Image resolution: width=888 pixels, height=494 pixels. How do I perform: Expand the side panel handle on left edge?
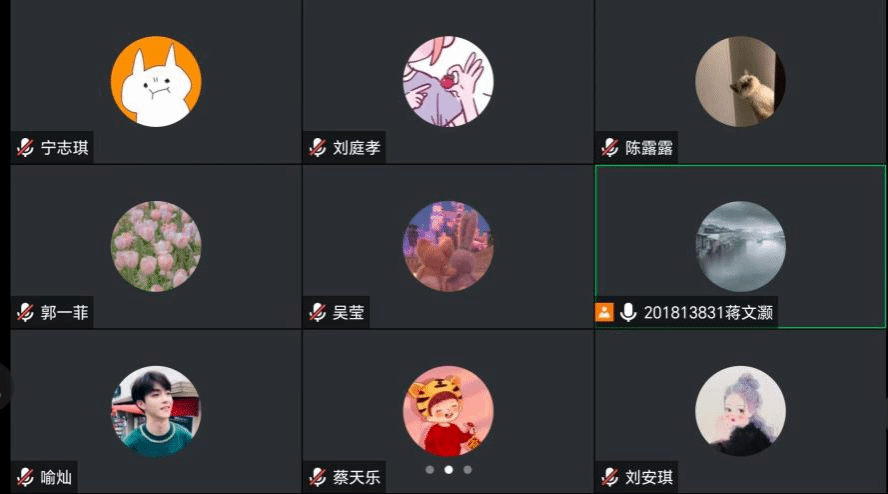pyautogui.click(x=5, y=386)
